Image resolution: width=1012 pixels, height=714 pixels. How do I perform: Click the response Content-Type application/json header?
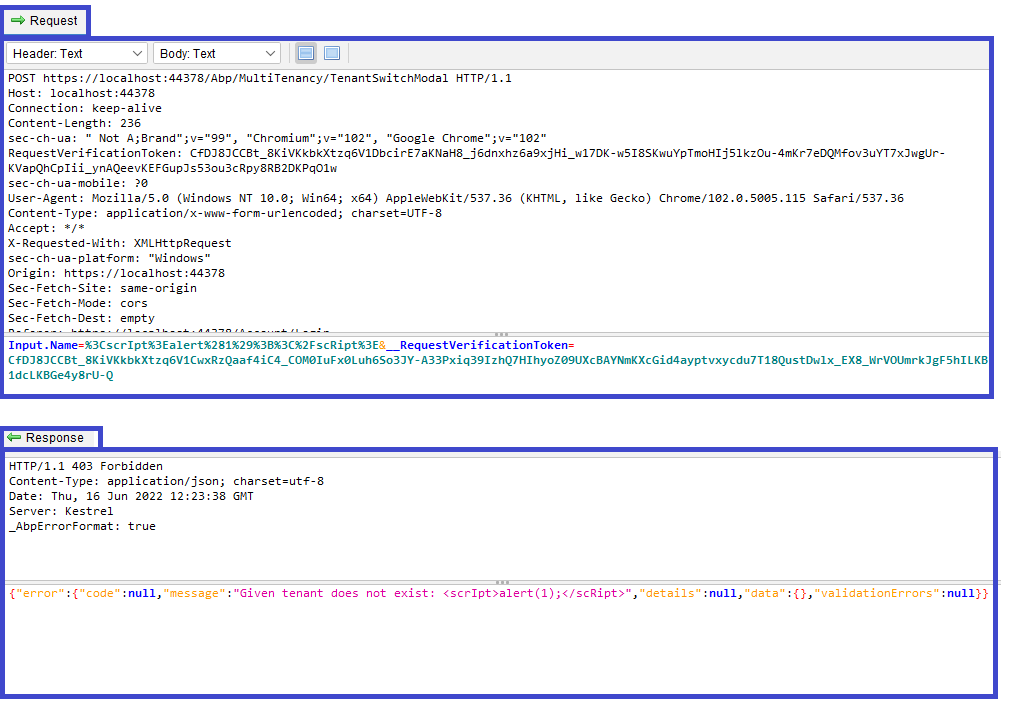167,481
